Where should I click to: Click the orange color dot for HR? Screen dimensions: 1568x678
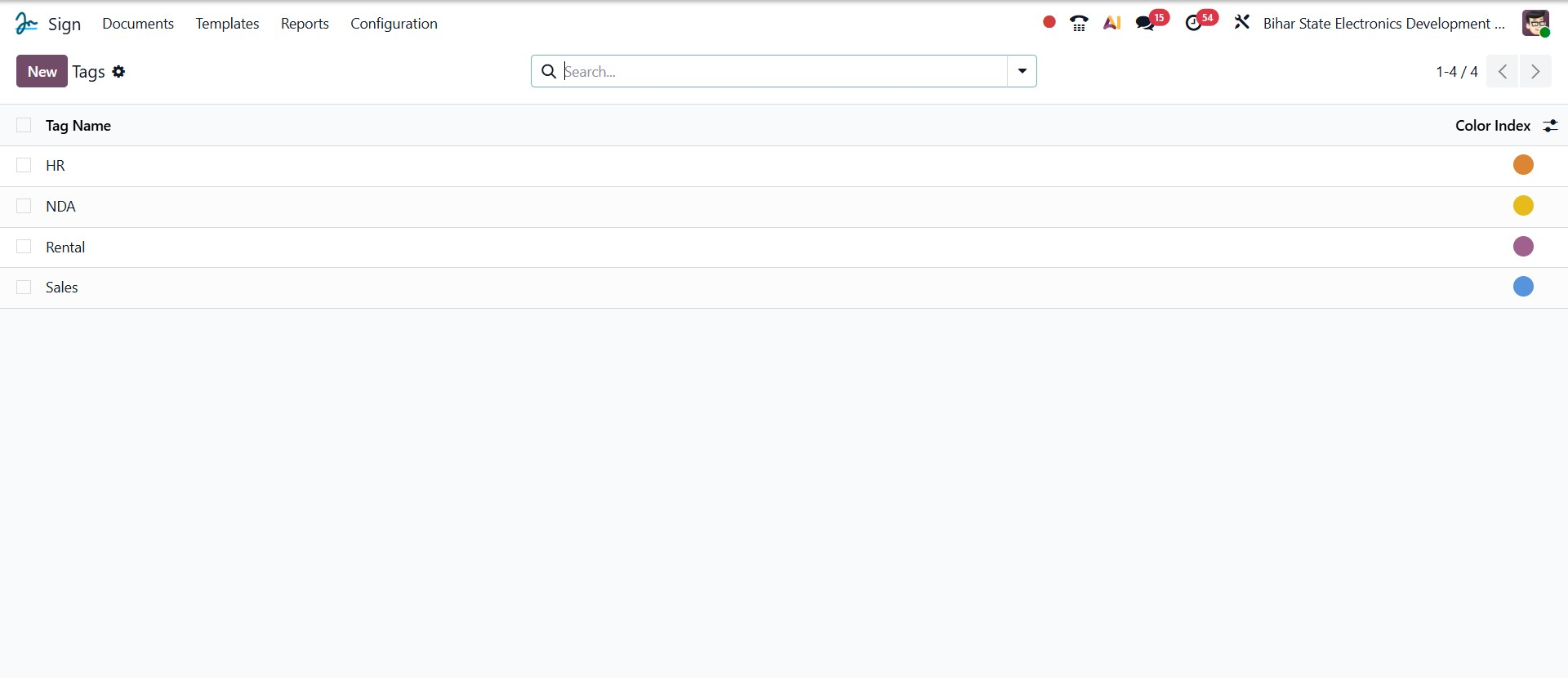pyautogui.click(x=1523, y=165)
